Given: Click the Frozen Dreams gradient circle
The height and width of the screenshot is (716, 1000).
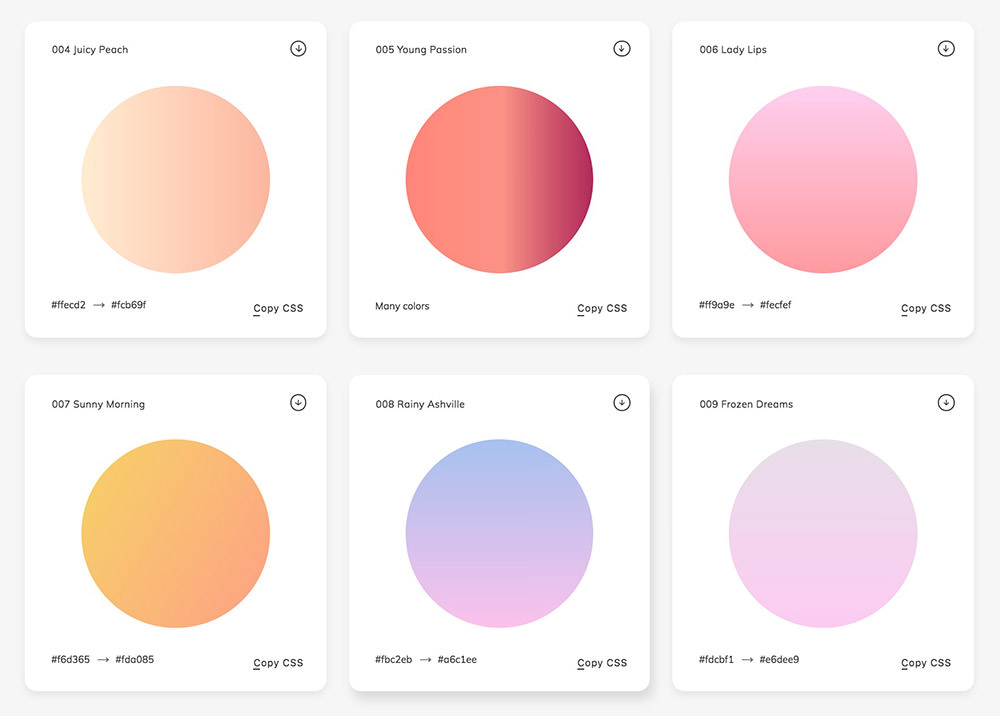Looking at the screenshot, I should pos(823,534).
